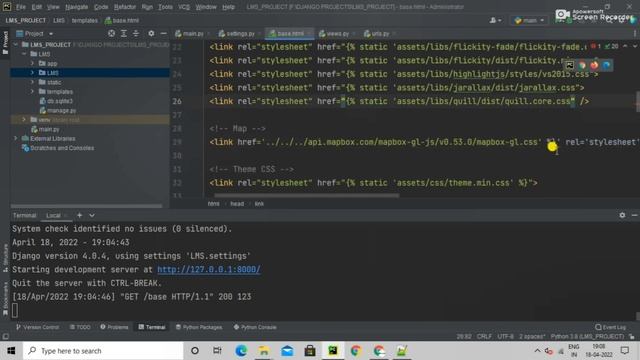640x360 pixels.
Task: Open Python Packages tool window
Action: (199, 327)
